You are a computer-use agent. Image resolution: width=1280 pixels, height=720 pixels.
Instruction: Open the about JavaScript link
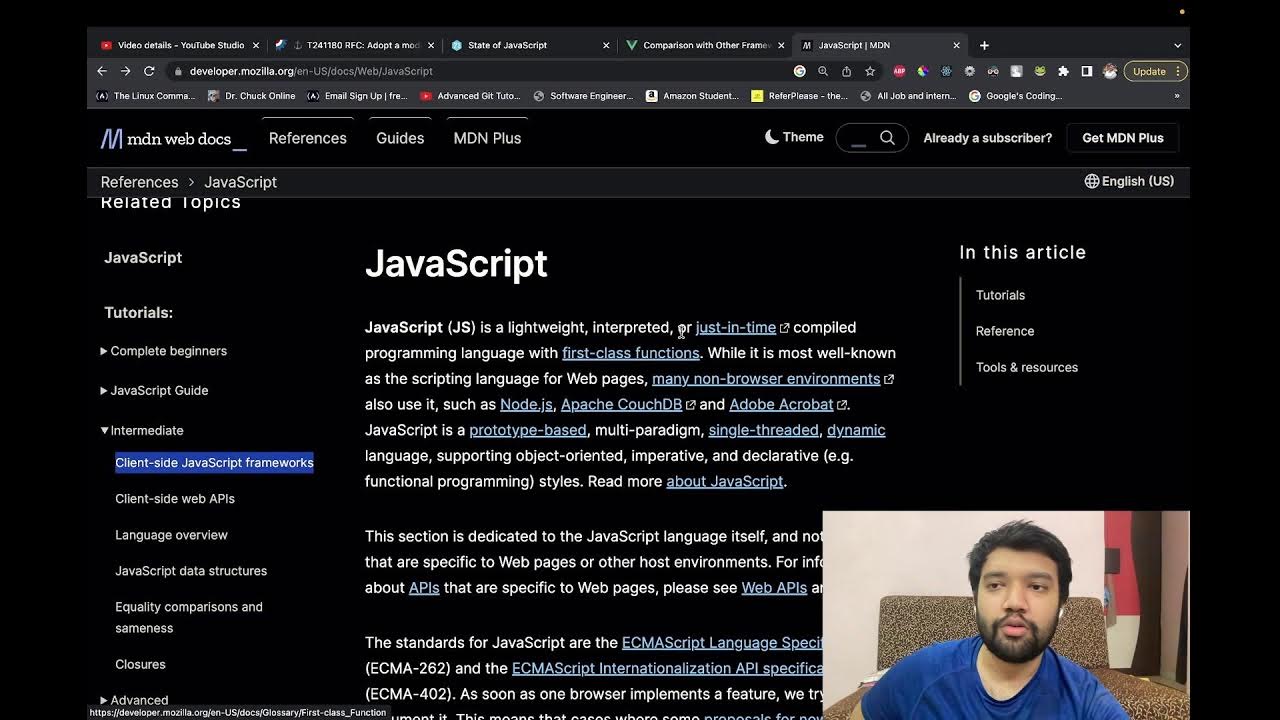click(x=725, y=481)
